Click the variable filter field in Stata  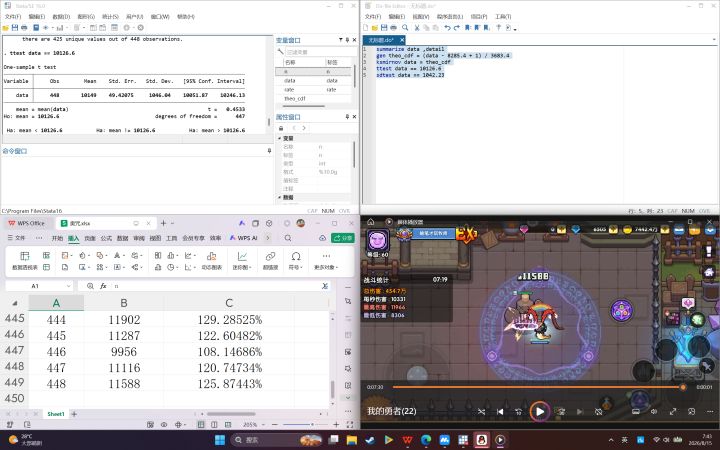click(x=320, y=52)
